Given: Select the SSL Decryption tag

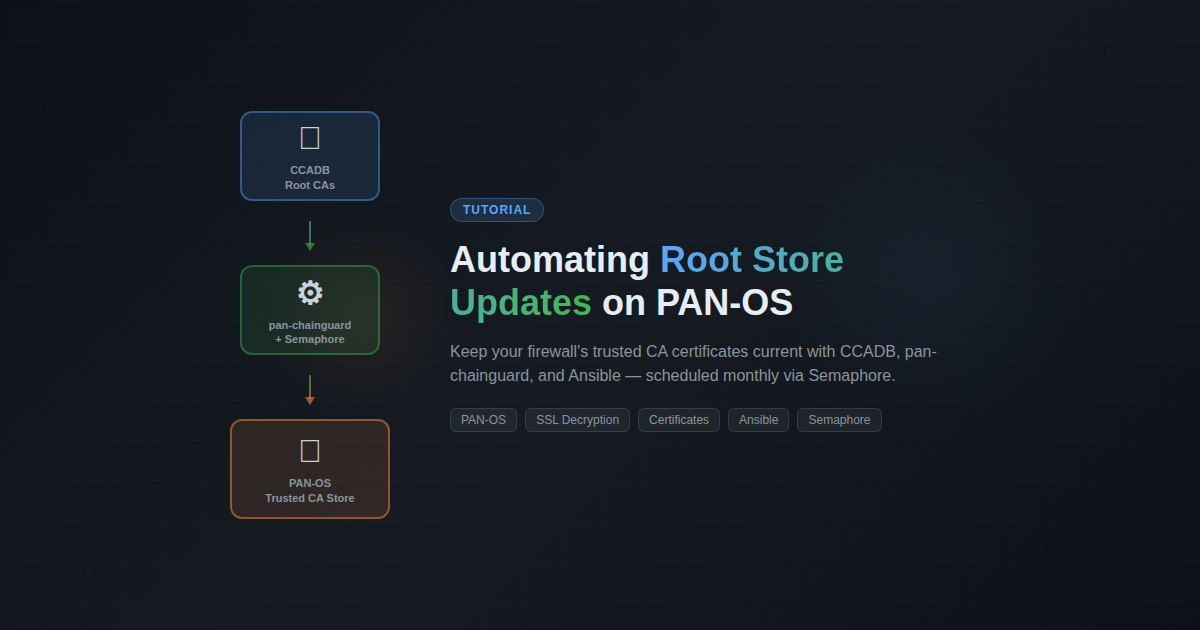Looking at the screenshot, I should point(577,420).
